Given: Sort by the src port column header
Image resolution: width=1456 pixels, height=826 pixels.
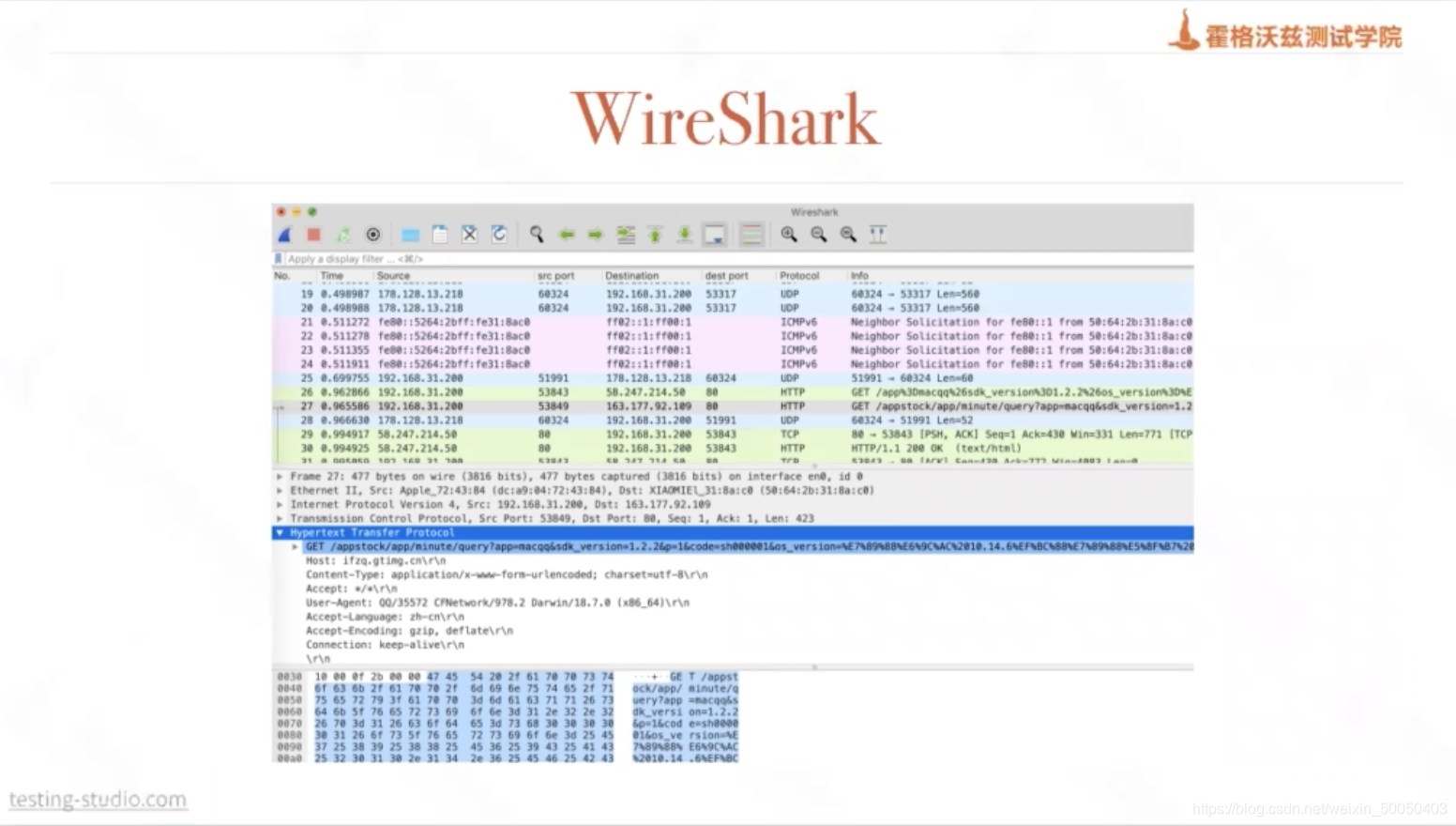Looking at the screenshot, I should 555,276.
